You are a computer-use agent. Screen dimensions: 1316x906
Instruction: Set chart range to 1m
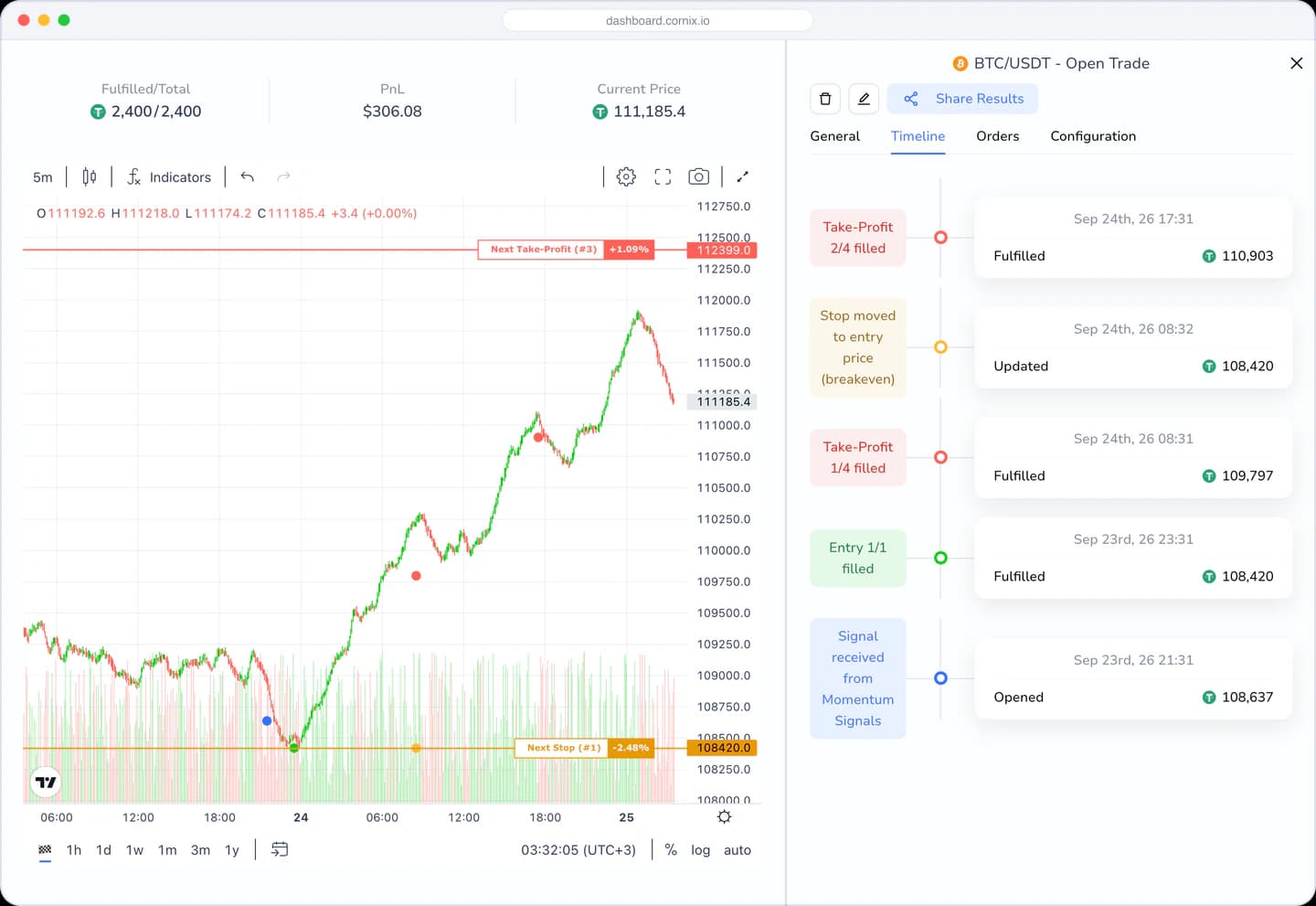pyautogui.click(x=167, y=850)
